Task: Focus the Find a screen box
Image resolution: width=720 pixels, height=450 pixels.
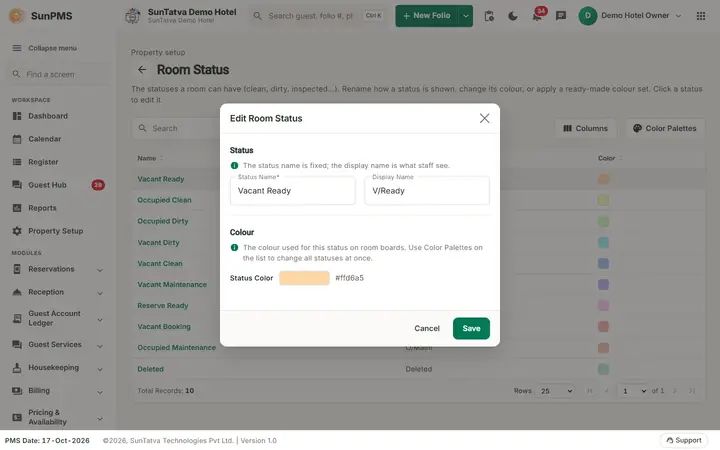Action: pyautogui.click(x=57, y=74)
